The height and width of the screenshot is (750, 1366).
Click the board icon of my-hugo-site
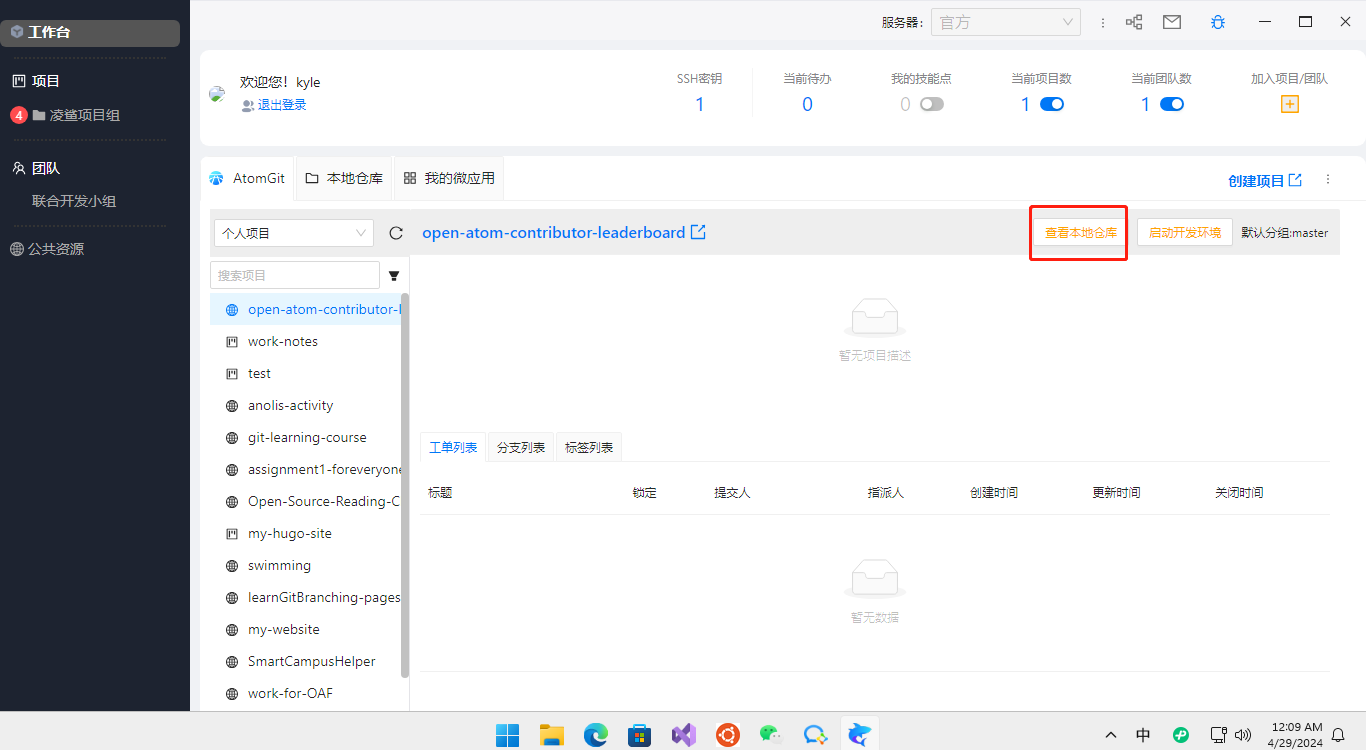pos(232,534)
